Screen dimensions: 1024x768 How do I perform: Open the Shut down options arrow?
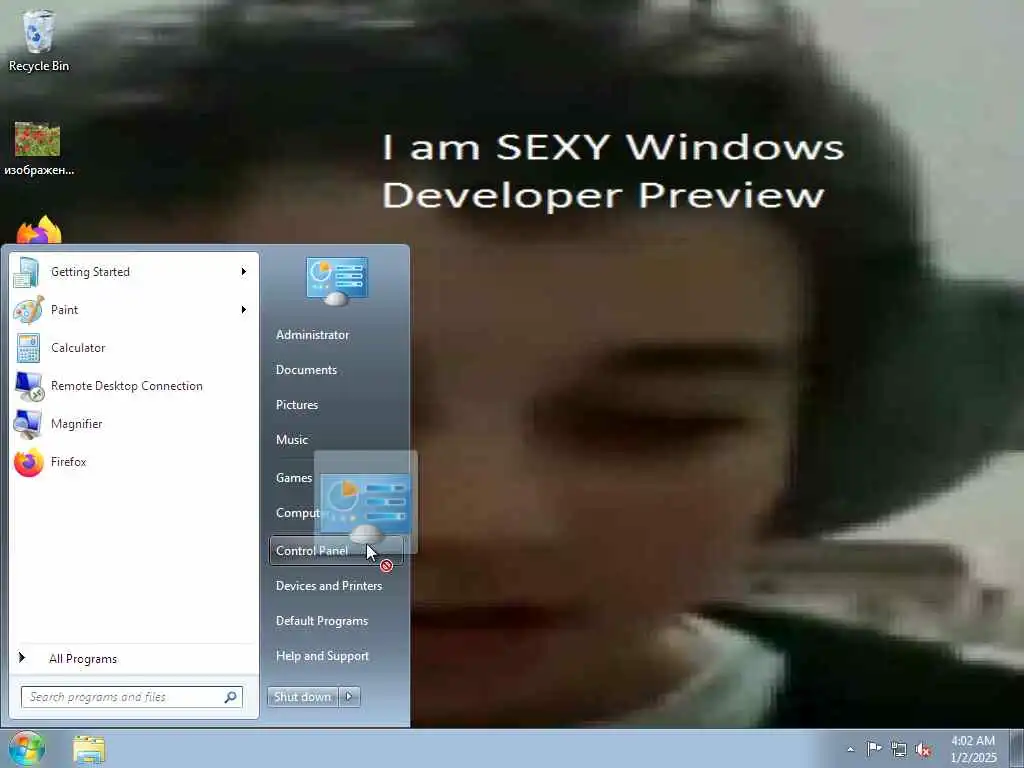tap(349, 697)
